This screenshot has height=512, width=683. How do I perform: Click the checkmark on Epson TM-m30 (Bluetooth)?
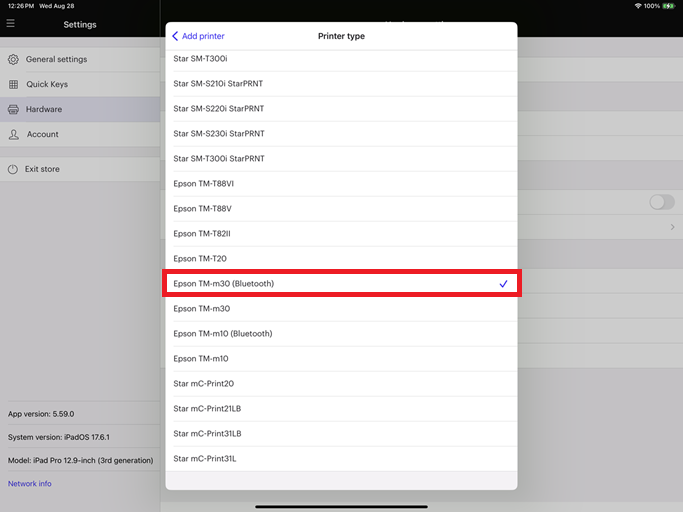(504, 284)
